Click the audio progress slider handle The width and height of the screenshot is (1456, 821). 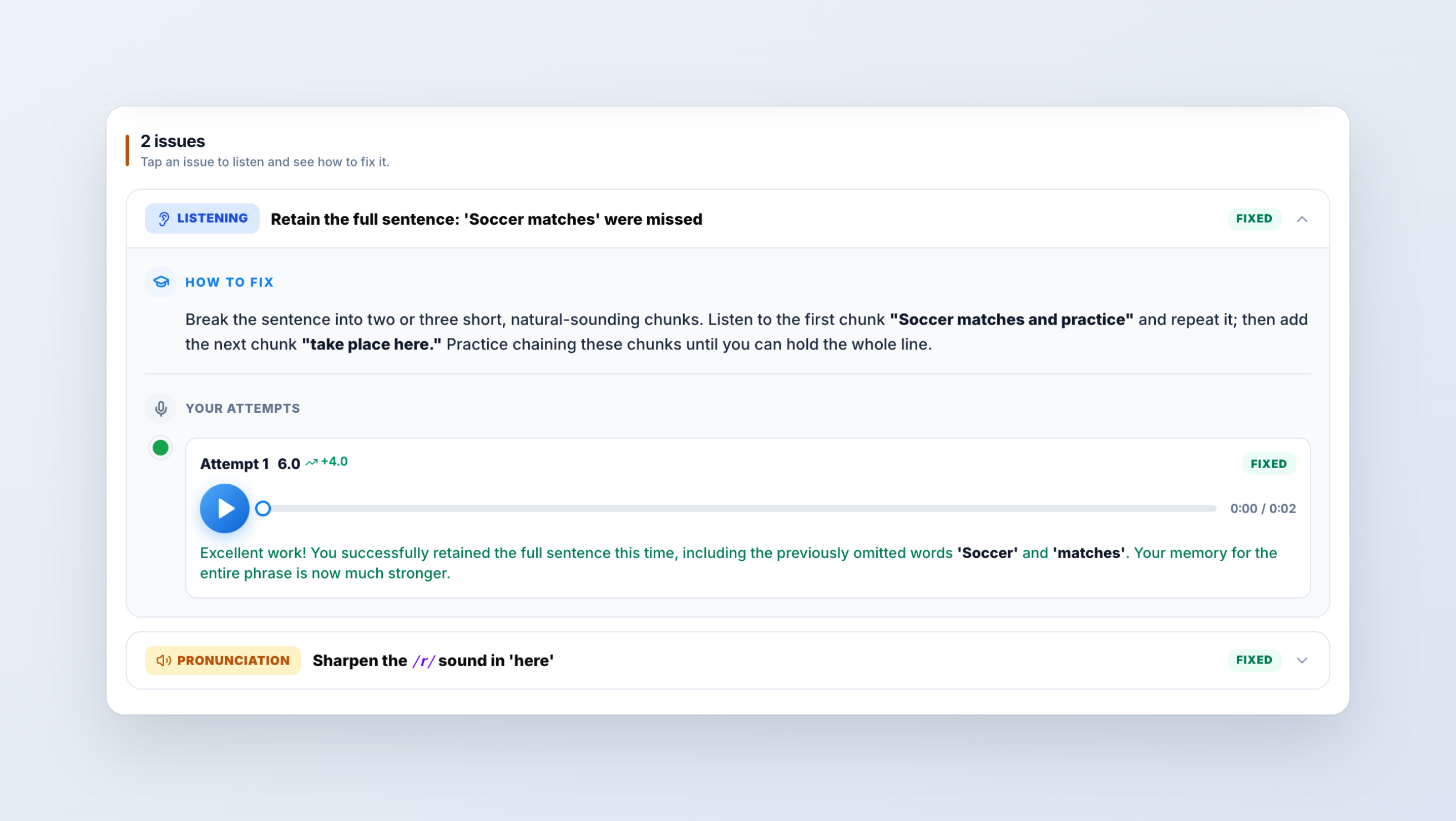[263, 508]
